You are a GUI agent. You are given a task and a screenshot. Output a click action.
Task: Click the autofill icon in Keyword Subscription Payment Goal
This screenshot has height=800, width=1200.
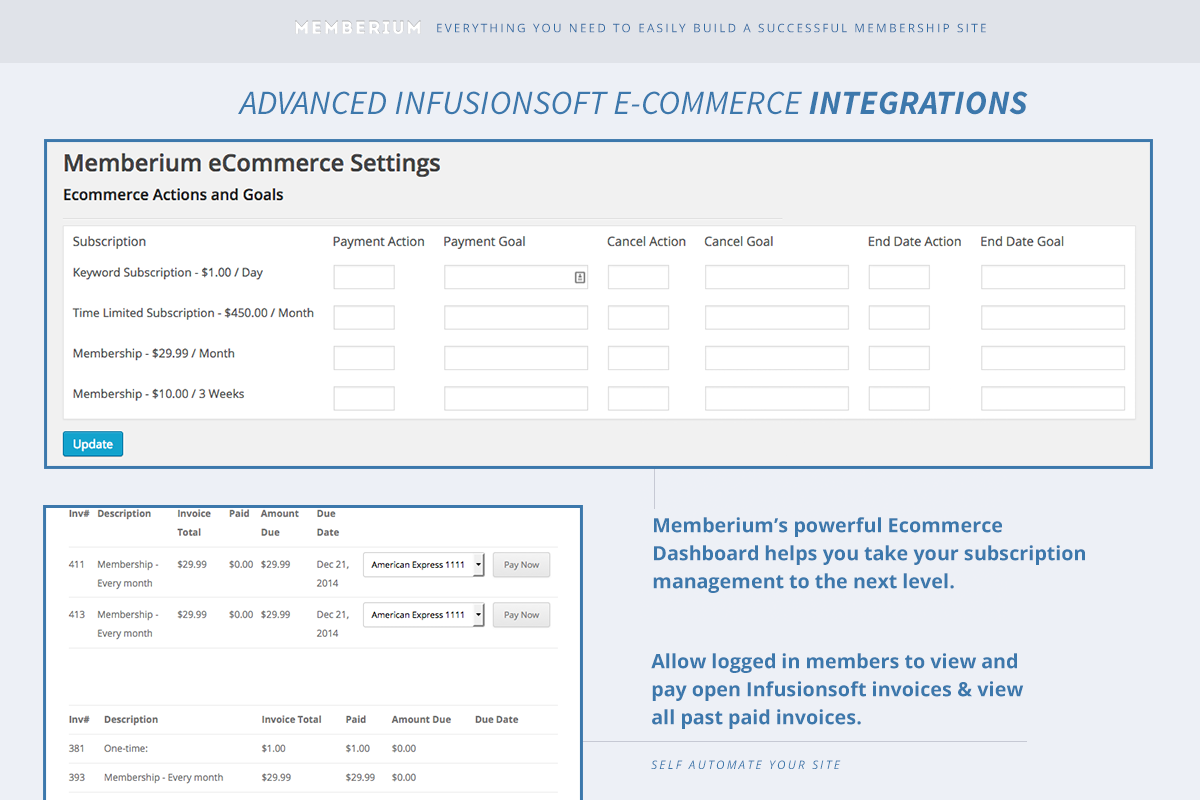pos(580,277)
